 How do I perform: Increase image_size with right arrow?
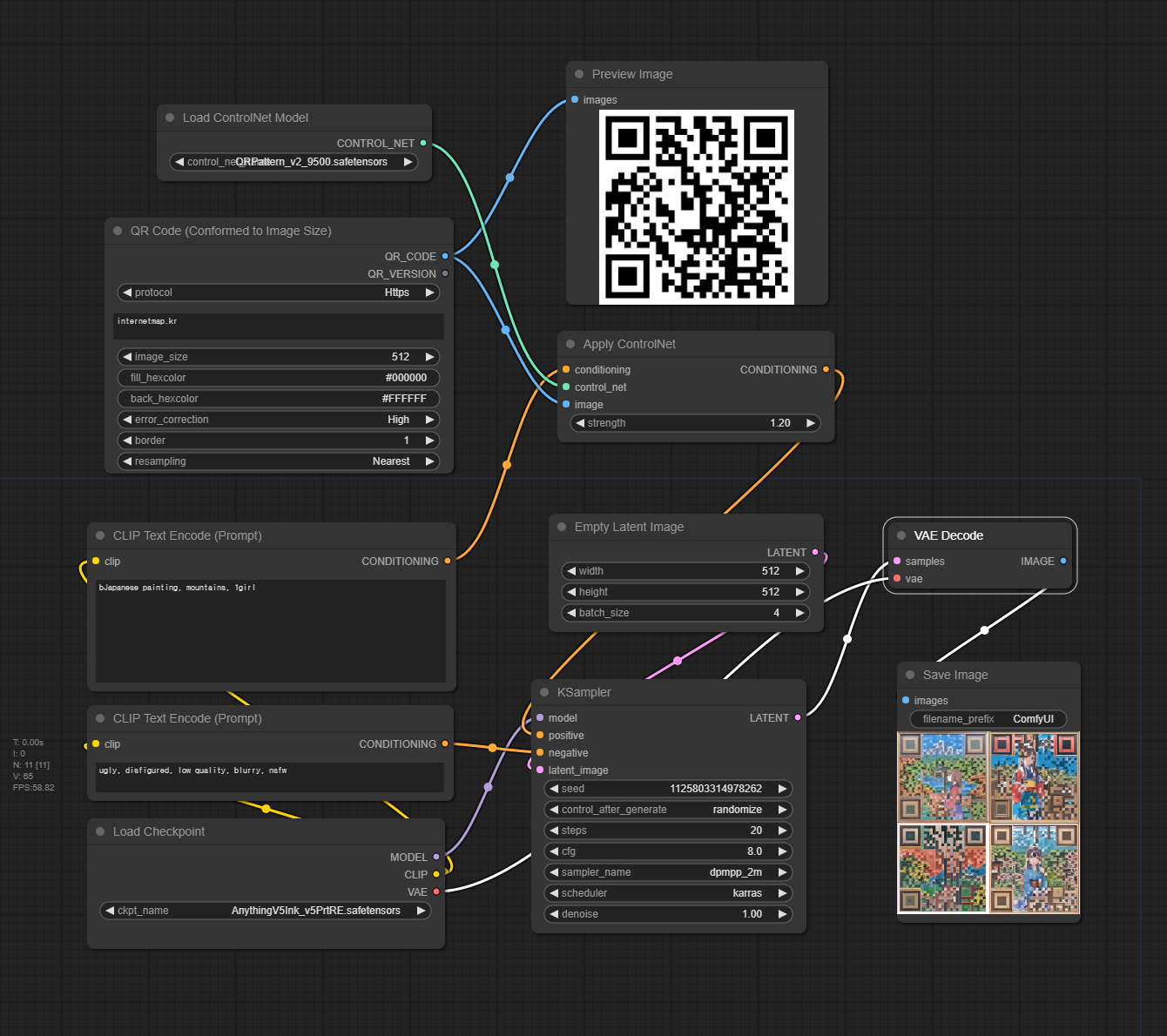coord(429,357)
